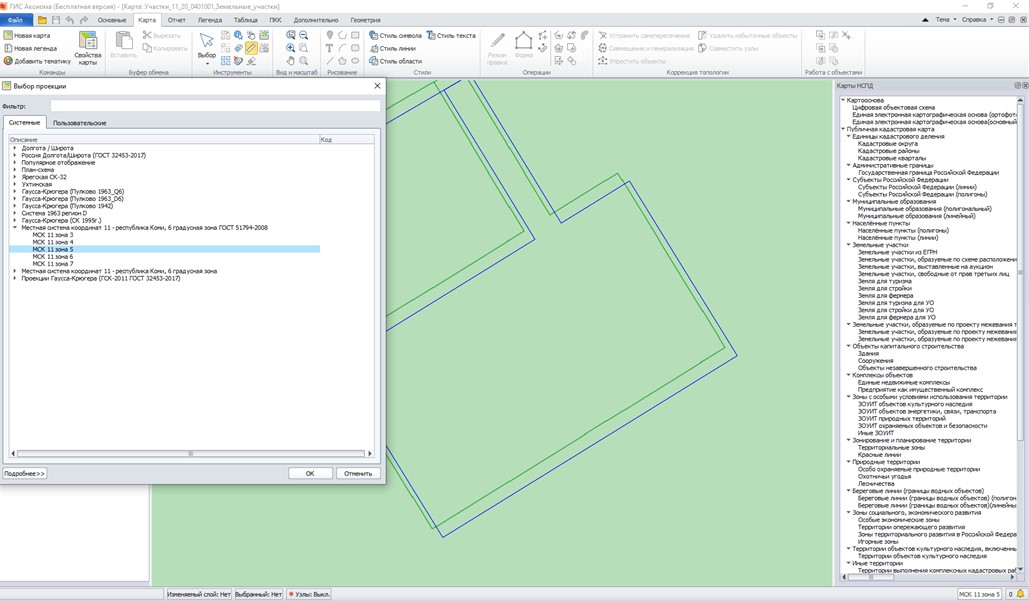Open the Тема dropdown menu

coord(945,20)
